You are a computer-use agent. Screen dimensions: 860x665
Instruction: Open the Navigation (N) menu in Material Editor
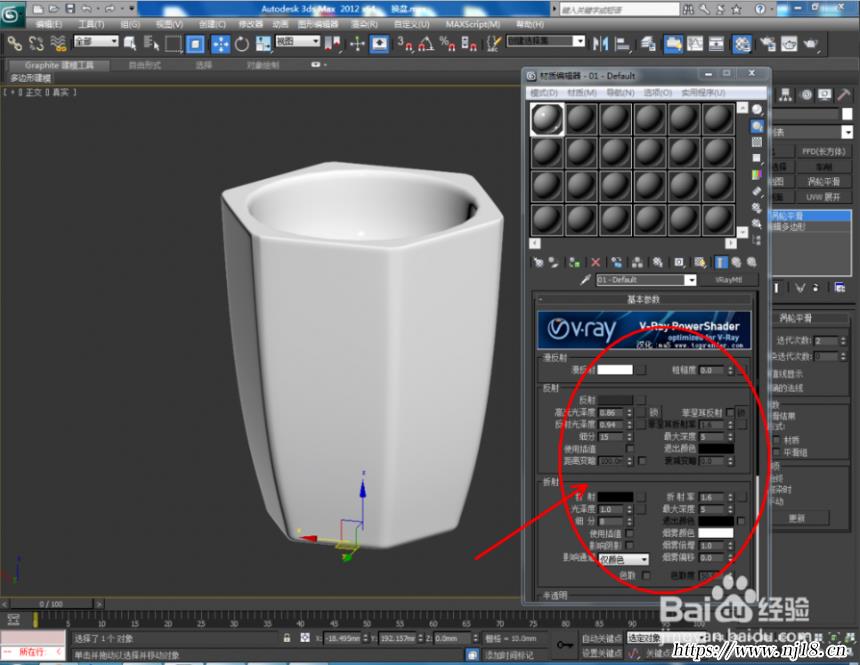[620, 93]
